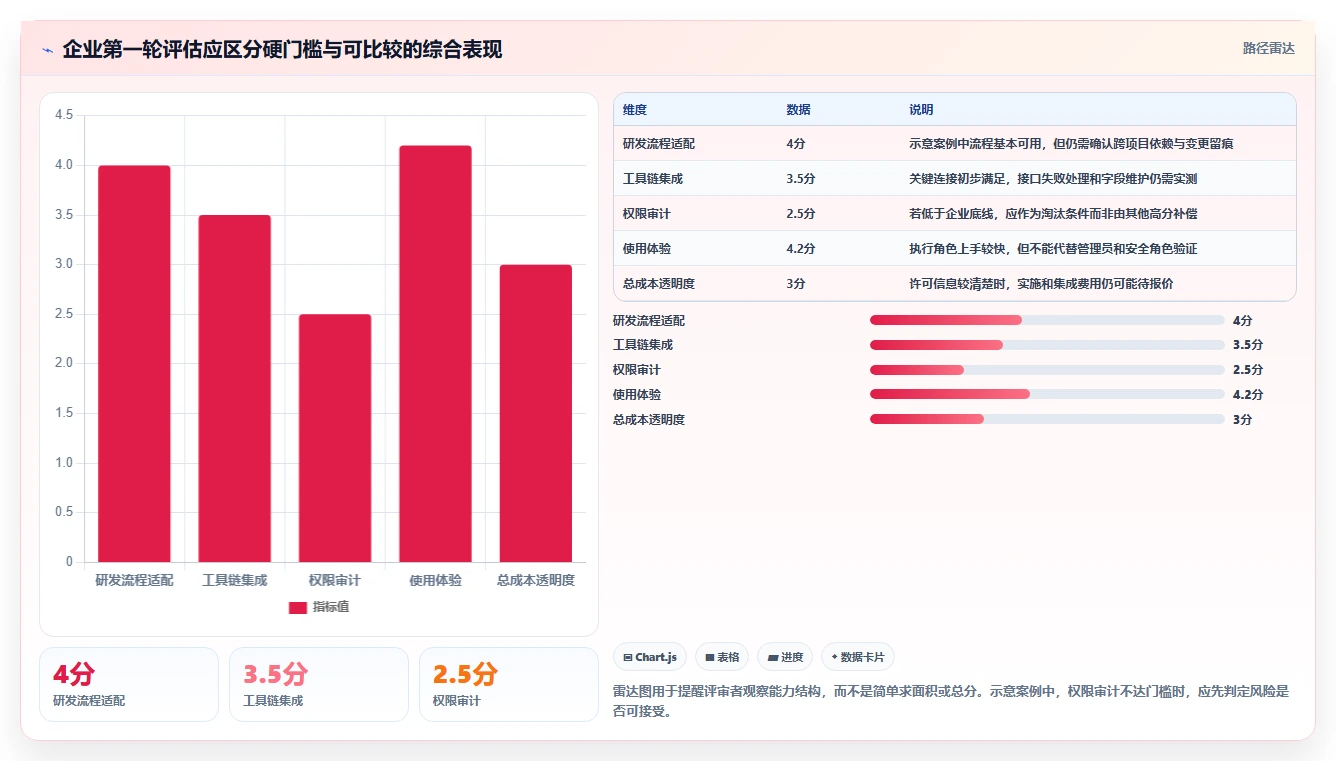
Task: Click the description beginning 许可信息较清楚时
Action: click(x=1041, y=284)
